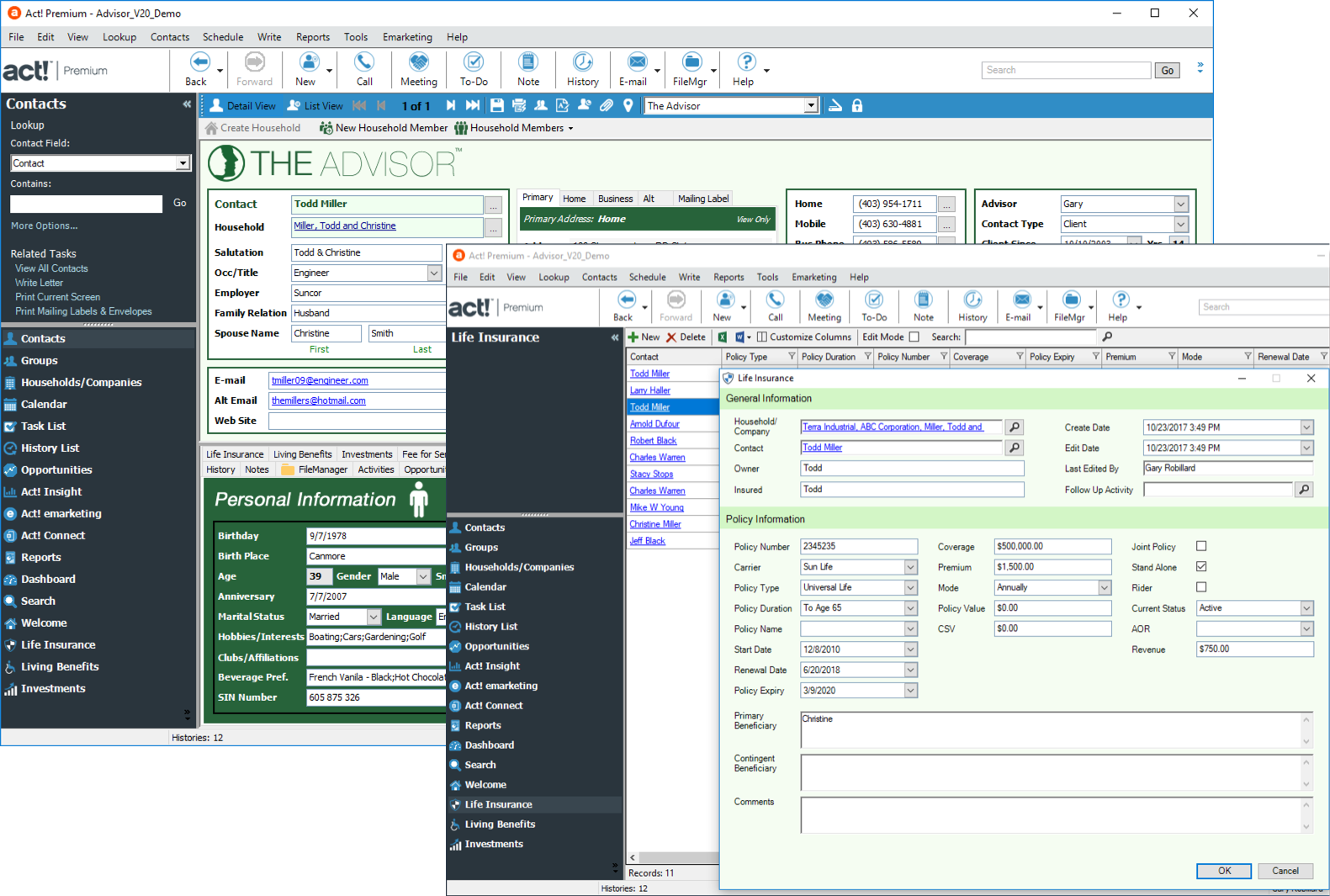Open Policy Duration dropdown To Age 65
1330x896 pixels.
coord(910,607)
